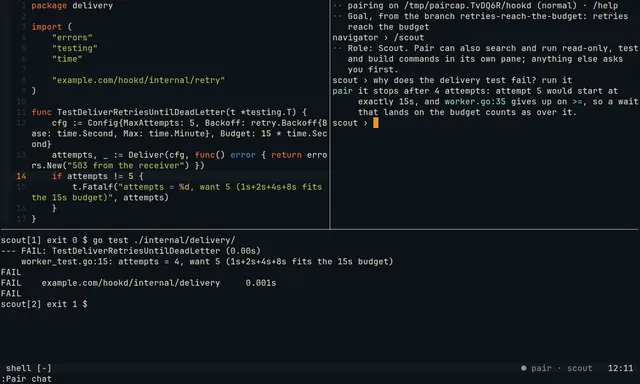640x384 pixels.
Task: Click the pair status dot indicator
Action: pyautogui.click(x=524, y=368)
